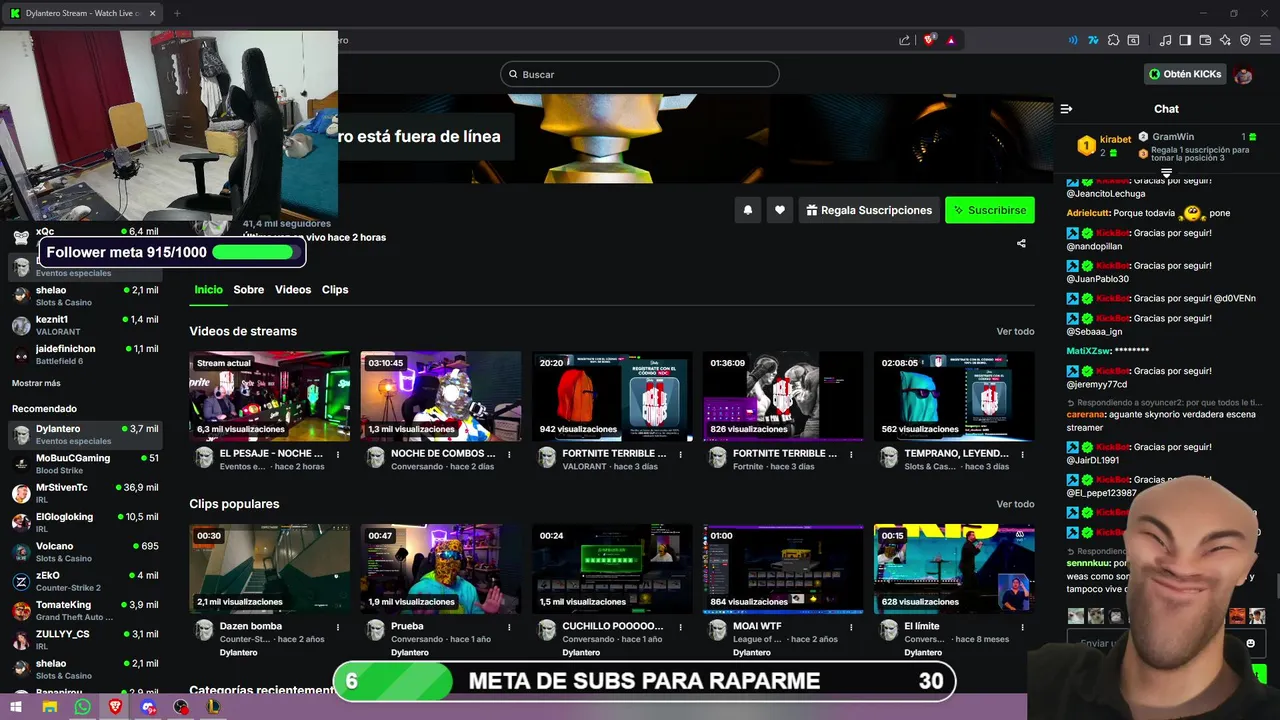Open the Windows Start menu

[16, 707]
